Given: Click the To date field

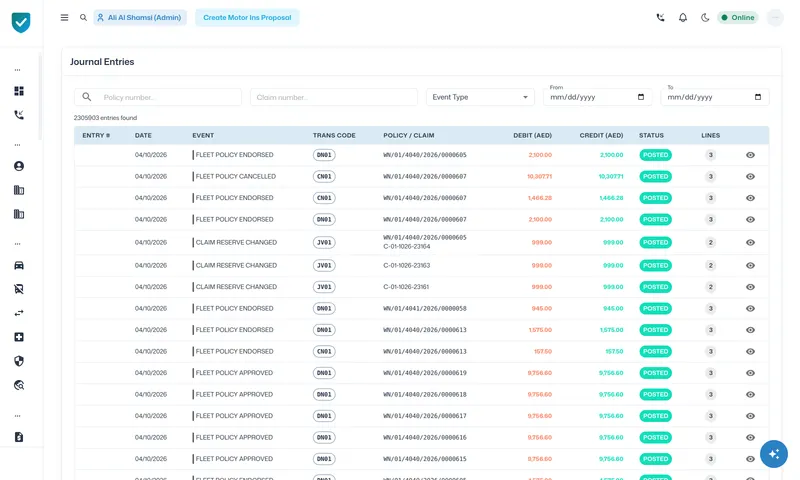Looking at the screenshot, I should click(x=715, y=97).
